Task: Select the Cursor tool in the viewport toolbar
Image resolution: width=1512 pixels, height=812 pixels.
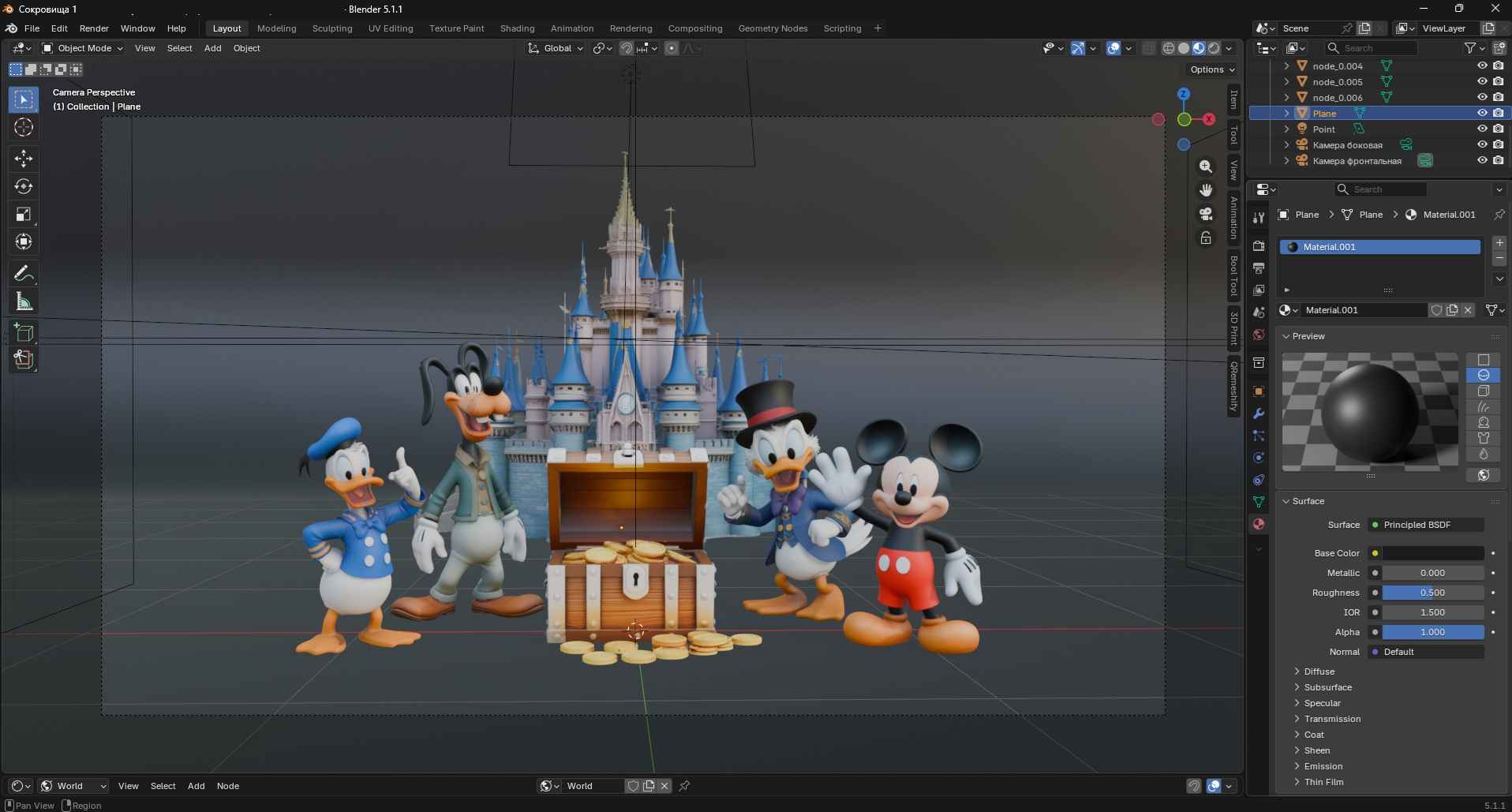Action: (24, 127)
